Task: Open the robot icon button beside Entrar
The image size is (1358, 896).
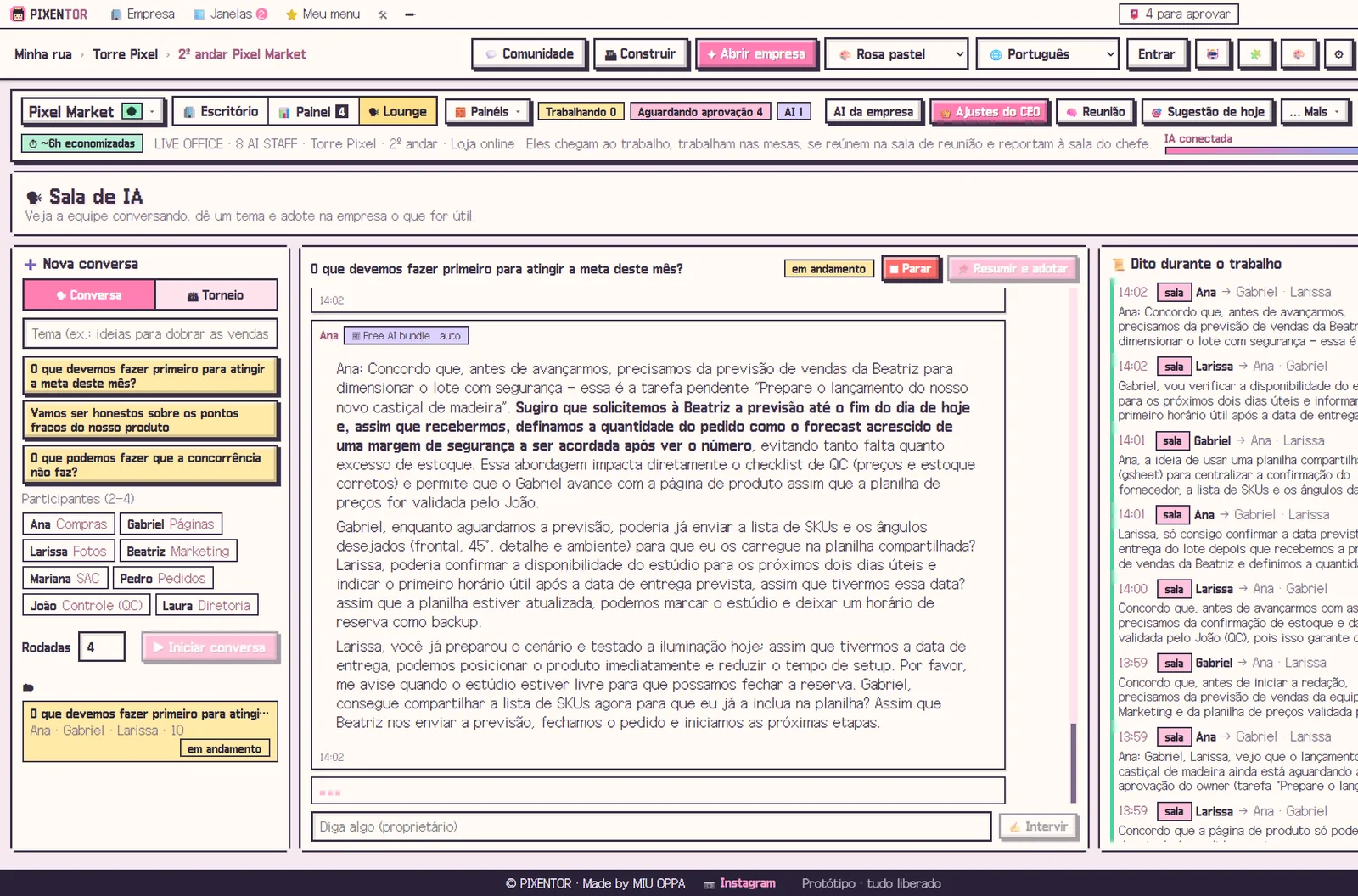Action: click(1212, 54)
